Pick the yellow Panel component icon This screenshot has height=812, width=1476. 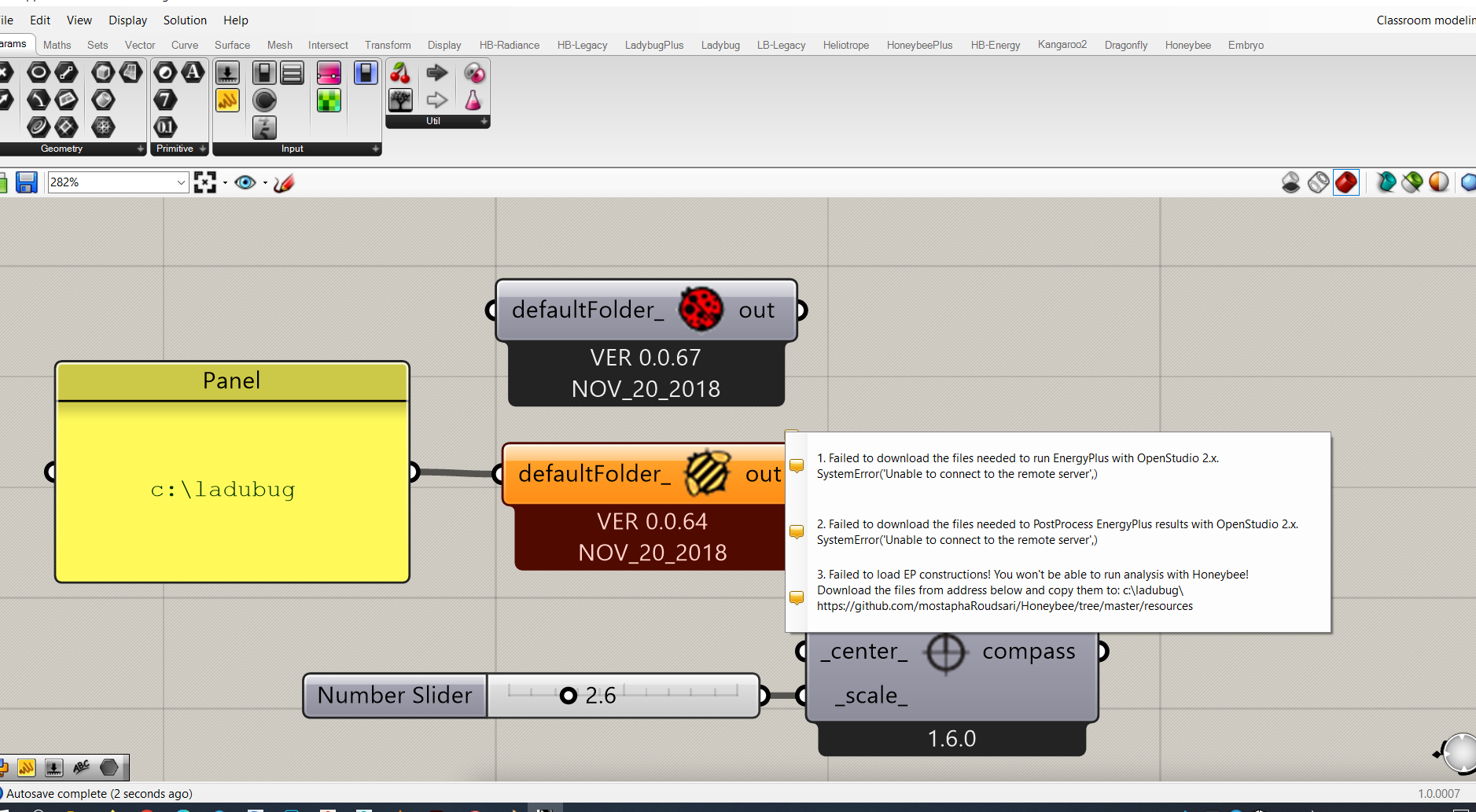click(x=227, y=101)
